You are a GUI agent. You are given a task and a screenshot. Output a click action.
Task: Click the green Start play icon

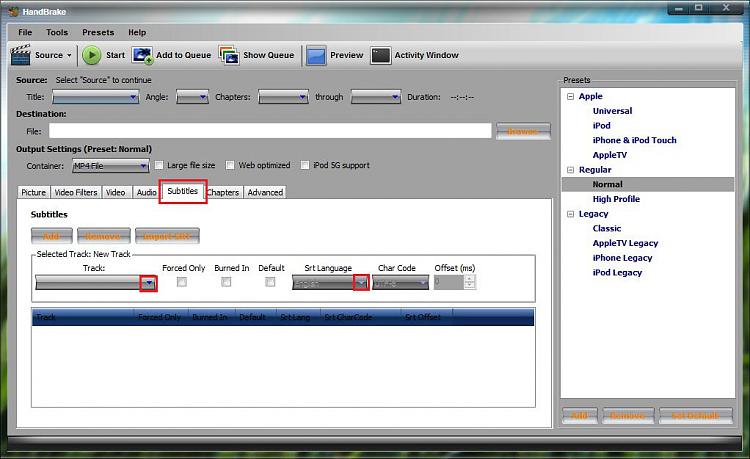[x=91, y=55]
